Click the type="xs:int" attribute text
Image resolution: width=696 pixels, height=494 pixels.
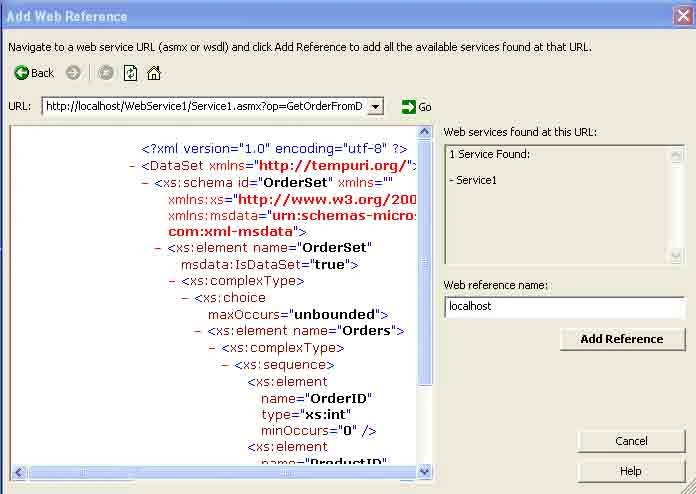306,415
